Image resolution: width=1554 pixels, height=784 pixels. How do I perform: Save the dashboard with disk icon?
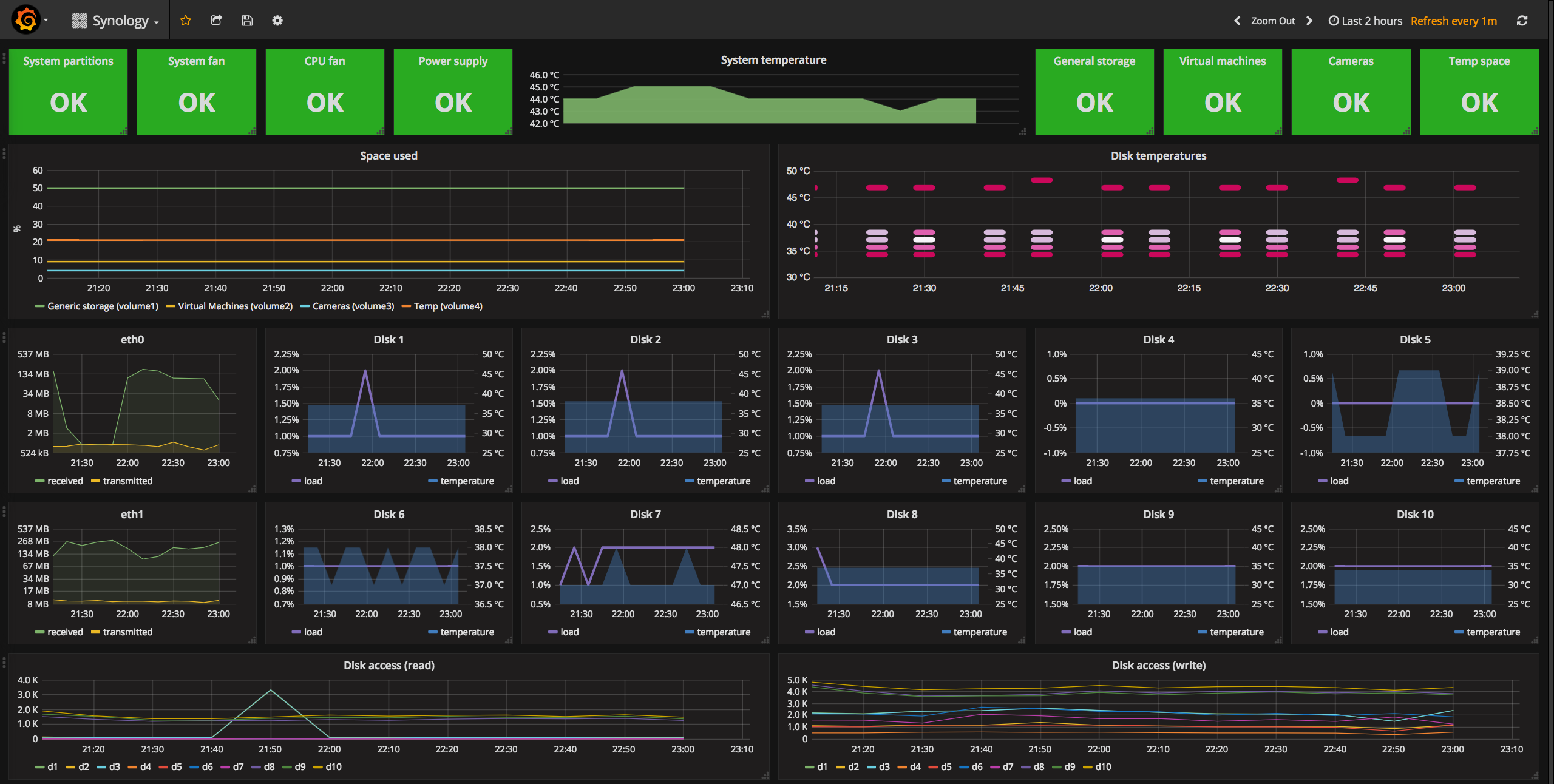[x=247, y=21]
